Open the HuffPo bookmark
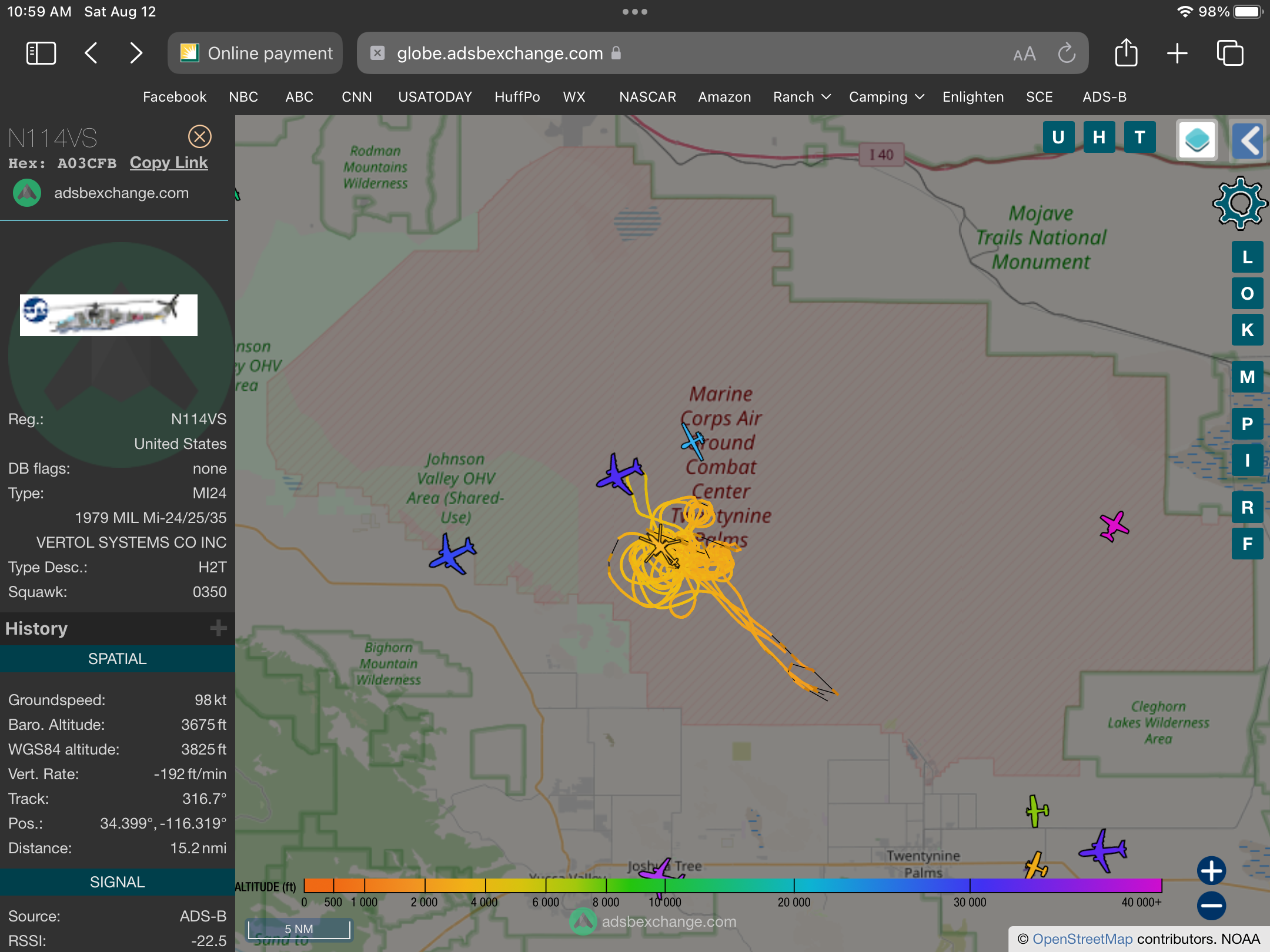1270x952 pixels. pyautogui.click(x=517, y=97)
